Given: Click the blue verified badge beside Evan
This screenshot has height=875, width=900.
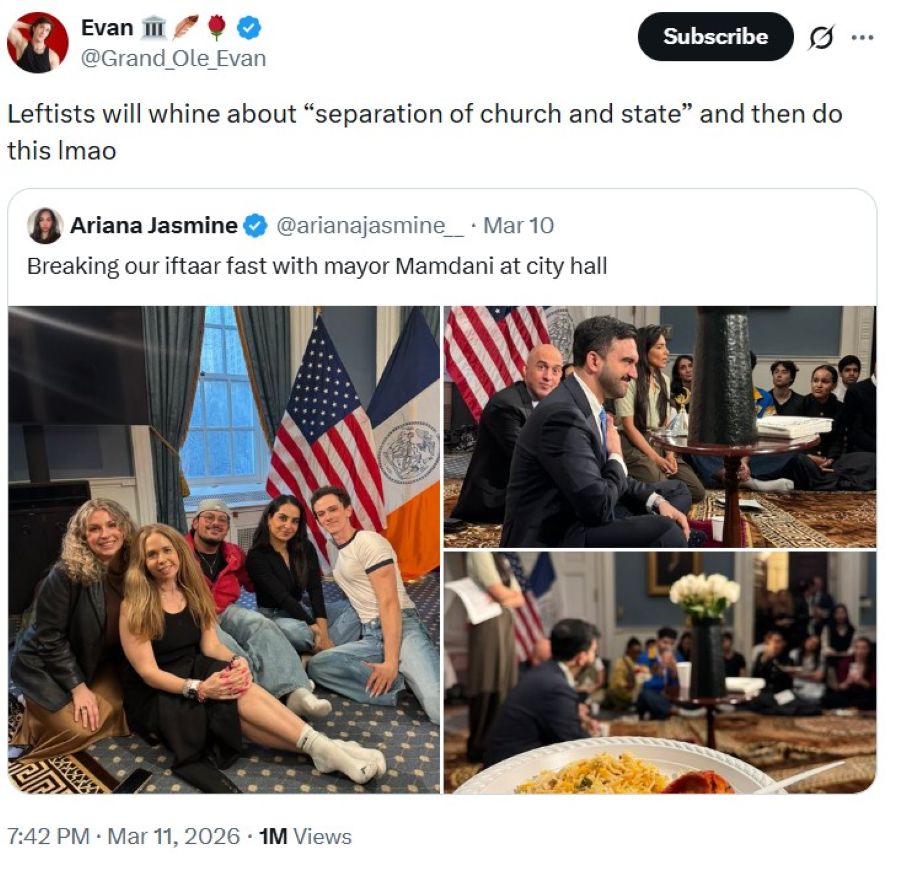Looking at the screenshot, I should pyautogui.click(x=248, y=28).
